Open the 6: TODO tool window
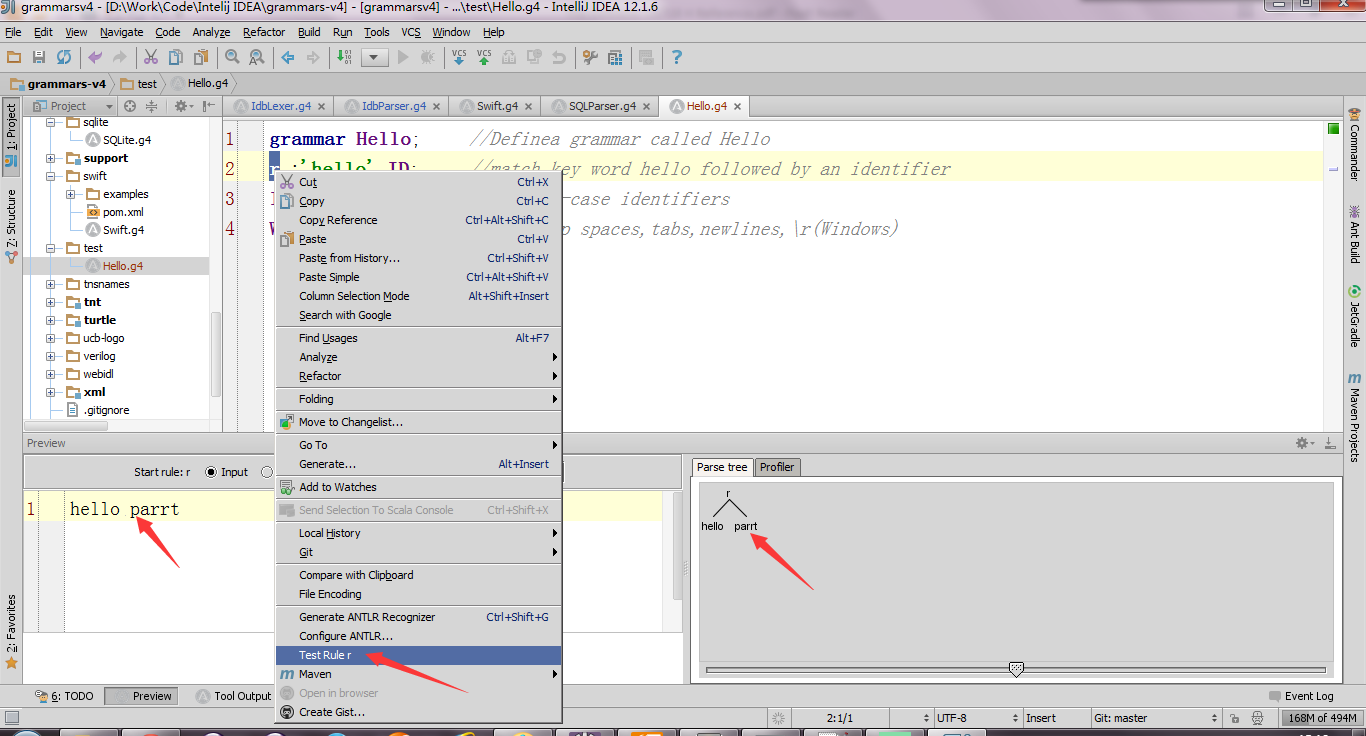Viewport: 1366px width, 736px height. pyautogui.click(x=65, y=696)
